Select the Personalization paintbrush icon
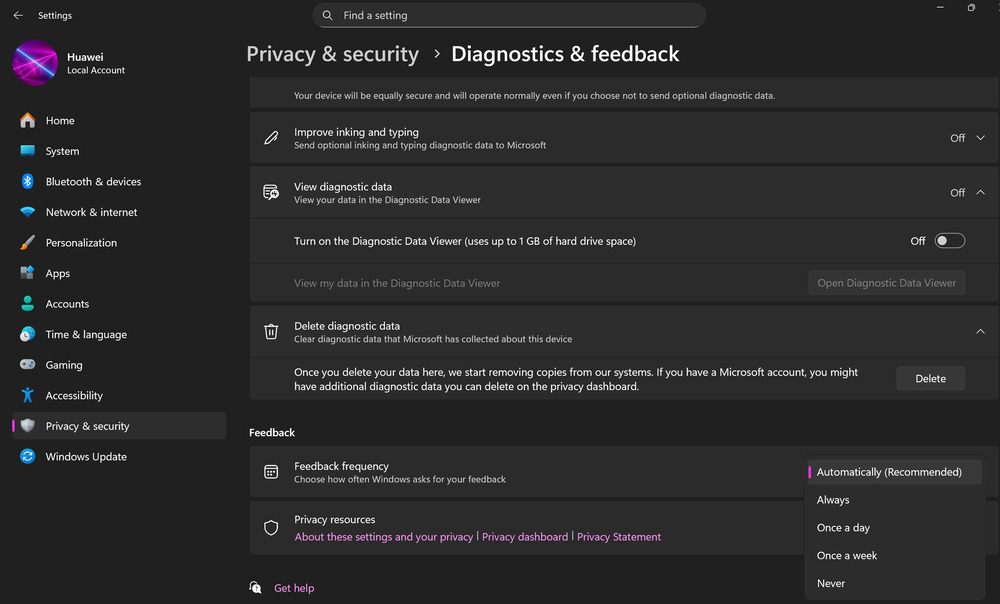The width and height of the screenshot is (1000, 604). (x=27, y=242)
